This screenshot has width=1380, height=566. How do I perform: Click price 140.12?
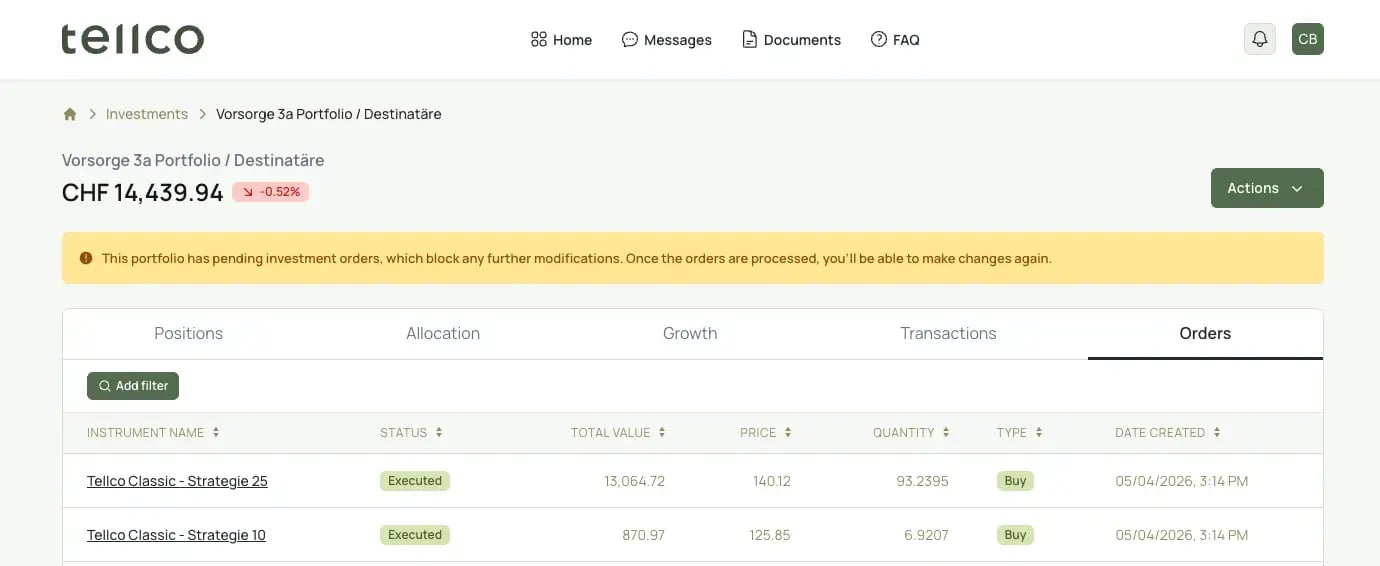pyautogui.click(x=772, y=481)
